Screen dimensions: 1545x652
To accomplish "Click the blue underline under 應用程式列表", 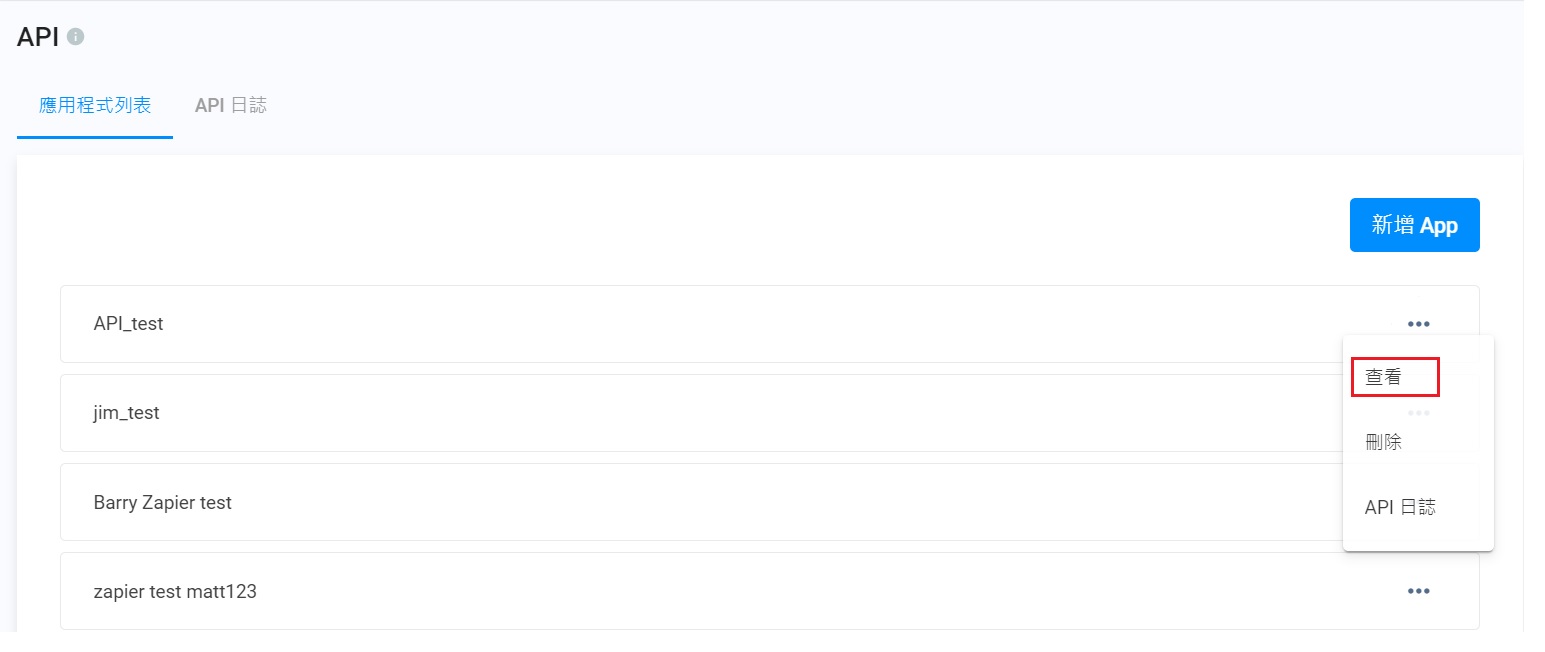I will pos(95,137).
